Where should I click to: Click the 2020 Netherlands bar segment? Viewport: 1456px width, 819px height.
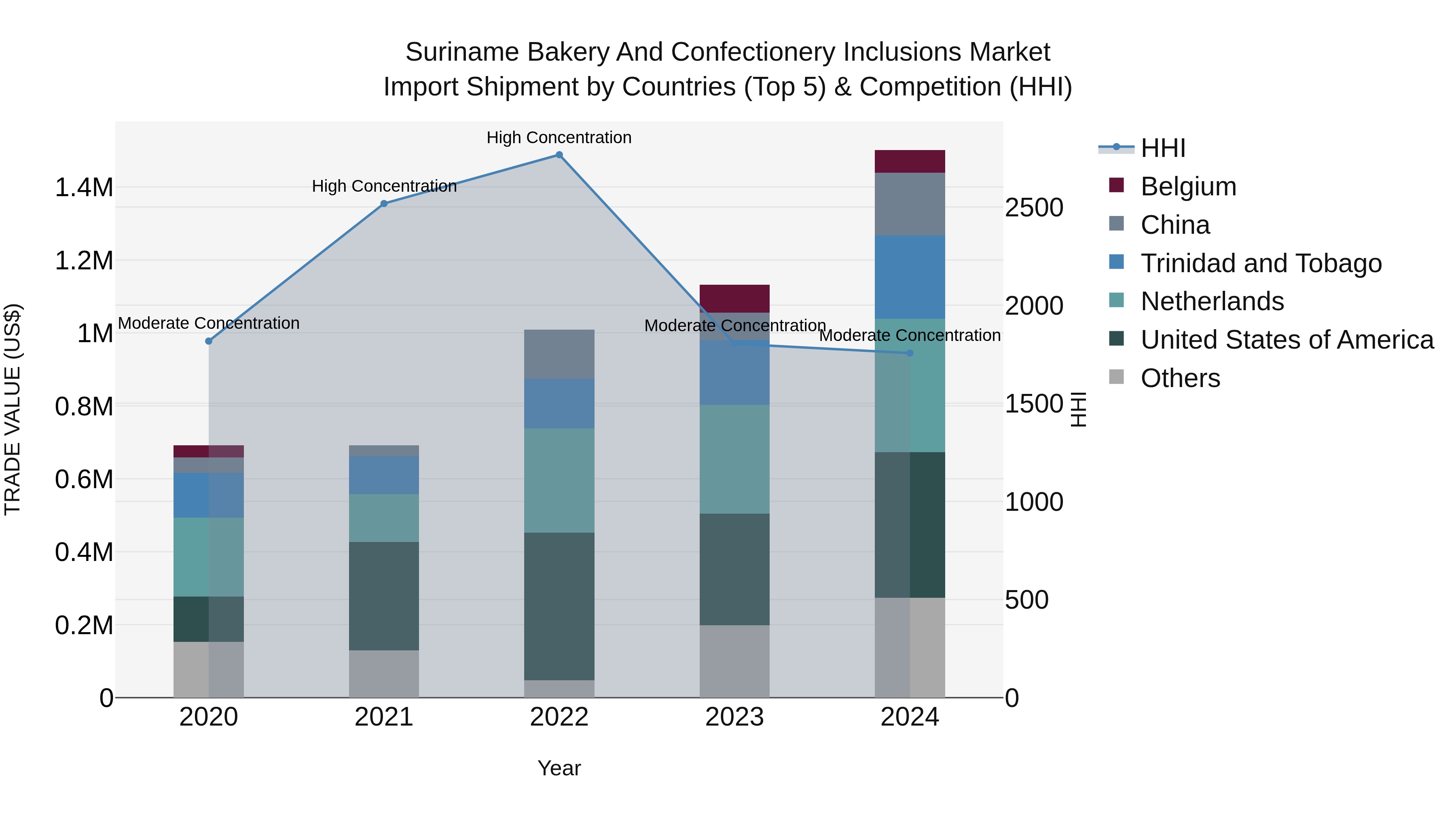point(209,557)
